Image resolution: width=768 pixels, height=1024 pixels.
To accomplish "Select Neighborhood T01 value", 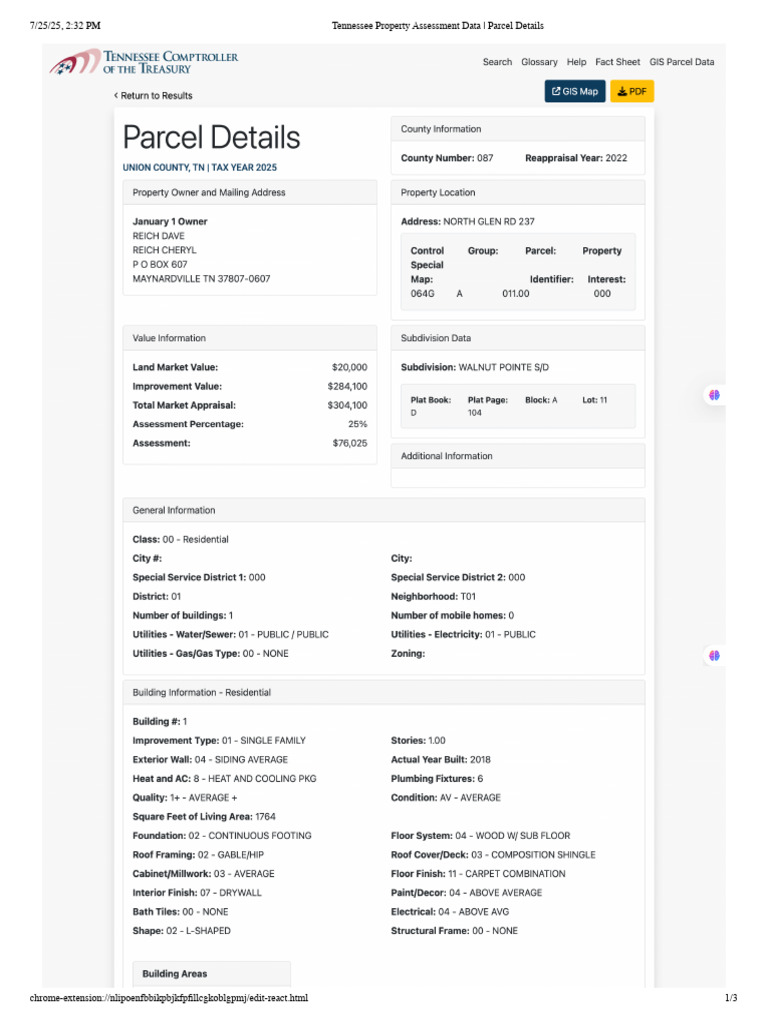I will [x=468, y=597].
